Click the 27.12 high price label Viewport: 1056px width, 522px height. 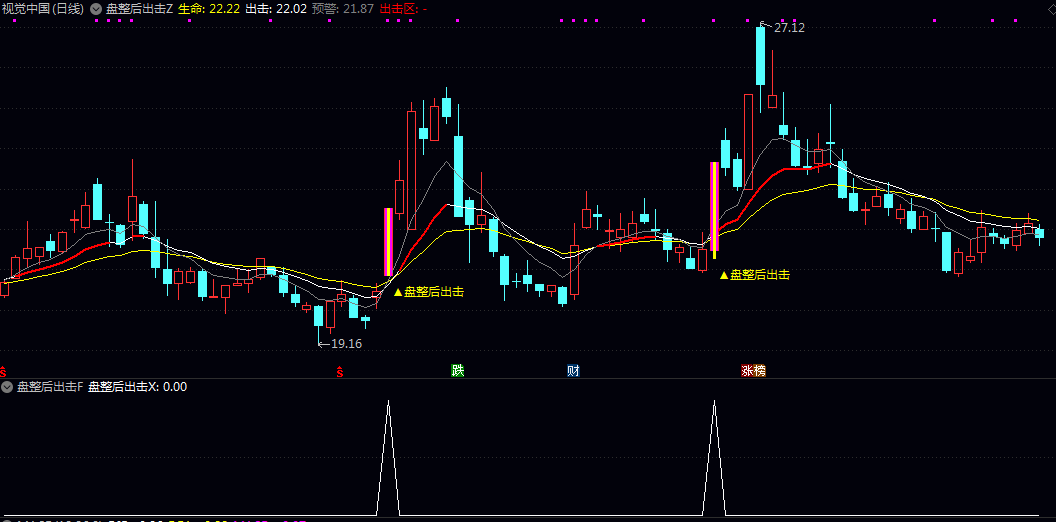pos(789,28)
